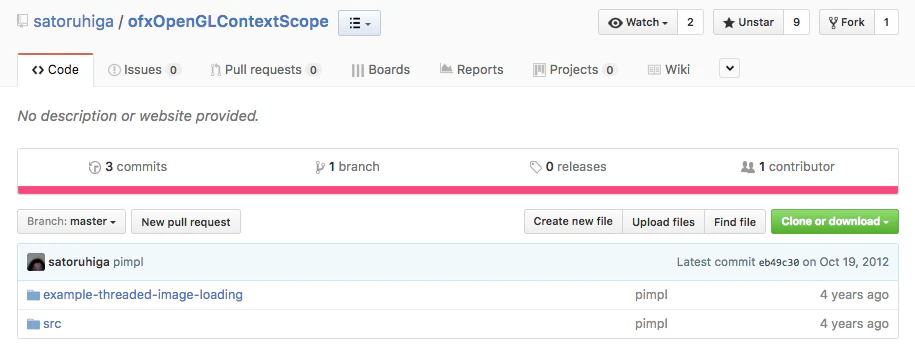Open the Clone or download dropdown
915x361 pixels.
(834, 222)
